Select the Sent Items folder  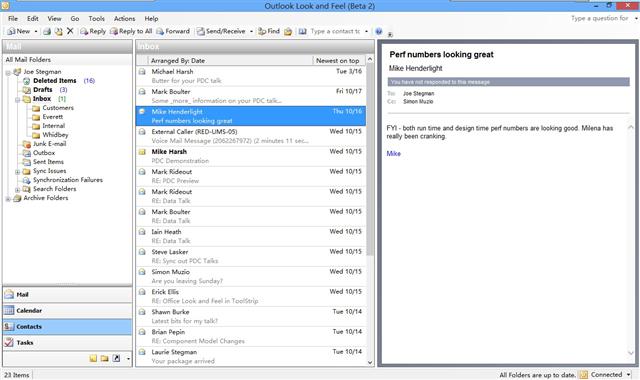pyautogui.click(x=48, y=162)
